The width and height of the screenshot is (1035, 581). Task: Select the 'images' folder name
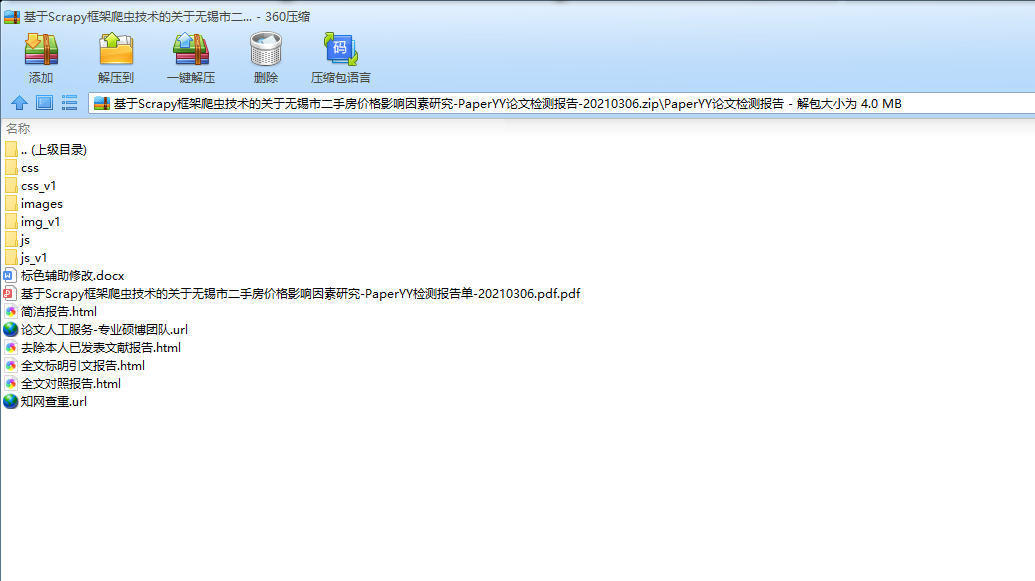pos(42,203)
